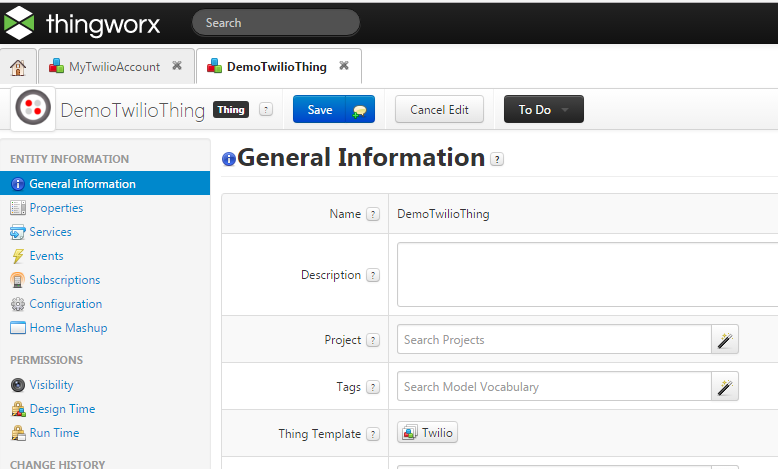Click the ENTITY INFORMATION heading
The width and height of the screenshot is (778, 469).
coord(69,159)
